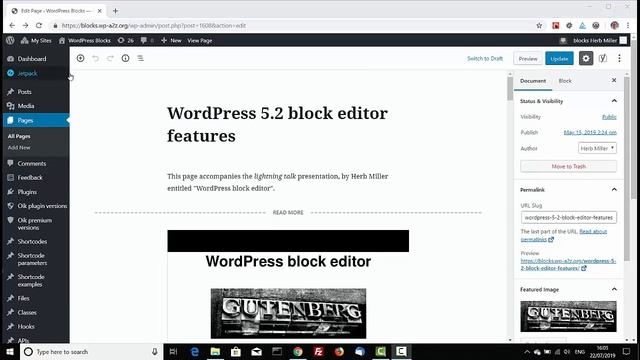Click the Read about permalinks link

[564, 236]
